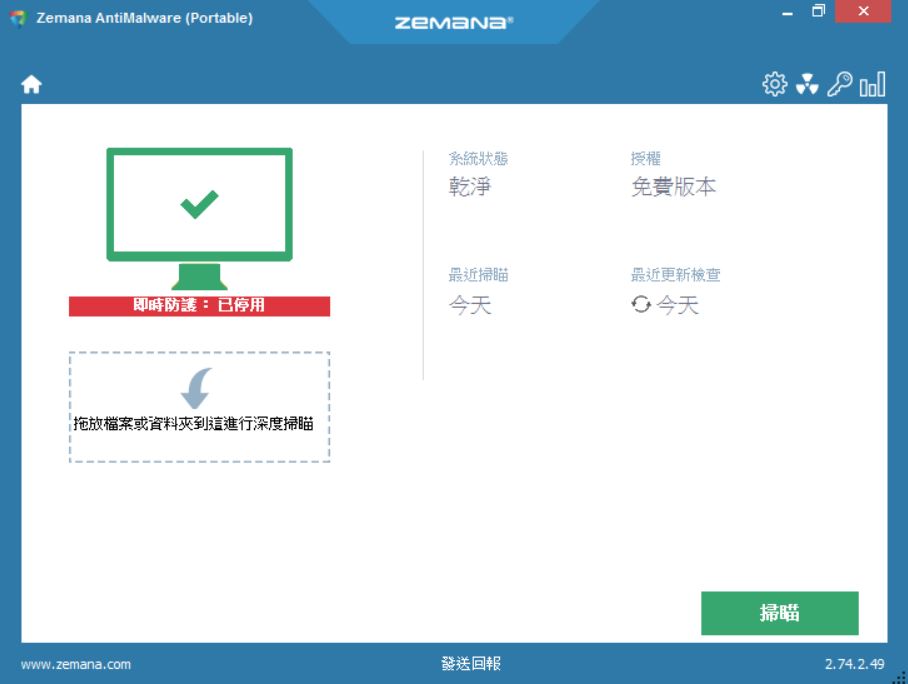908x684 pixels.
Task: Click the 掃瞄 scan button
Action: [779, 613]
